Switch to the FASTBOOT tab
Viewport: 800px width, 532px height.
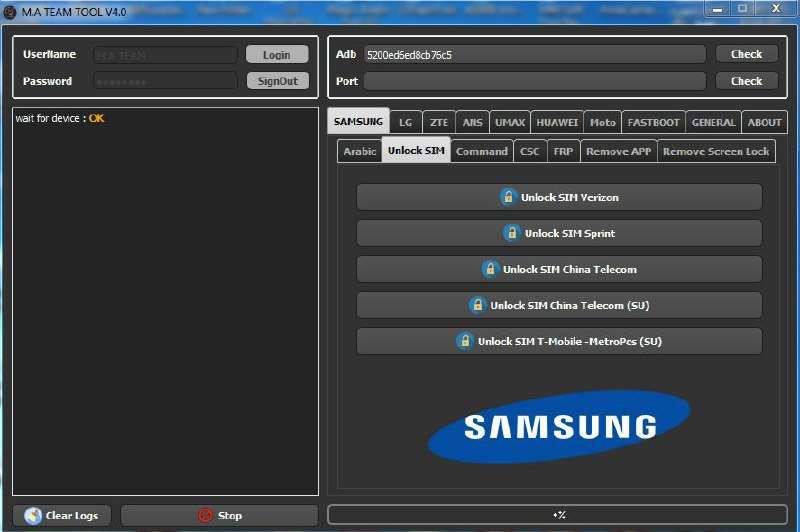pos(654,122)
